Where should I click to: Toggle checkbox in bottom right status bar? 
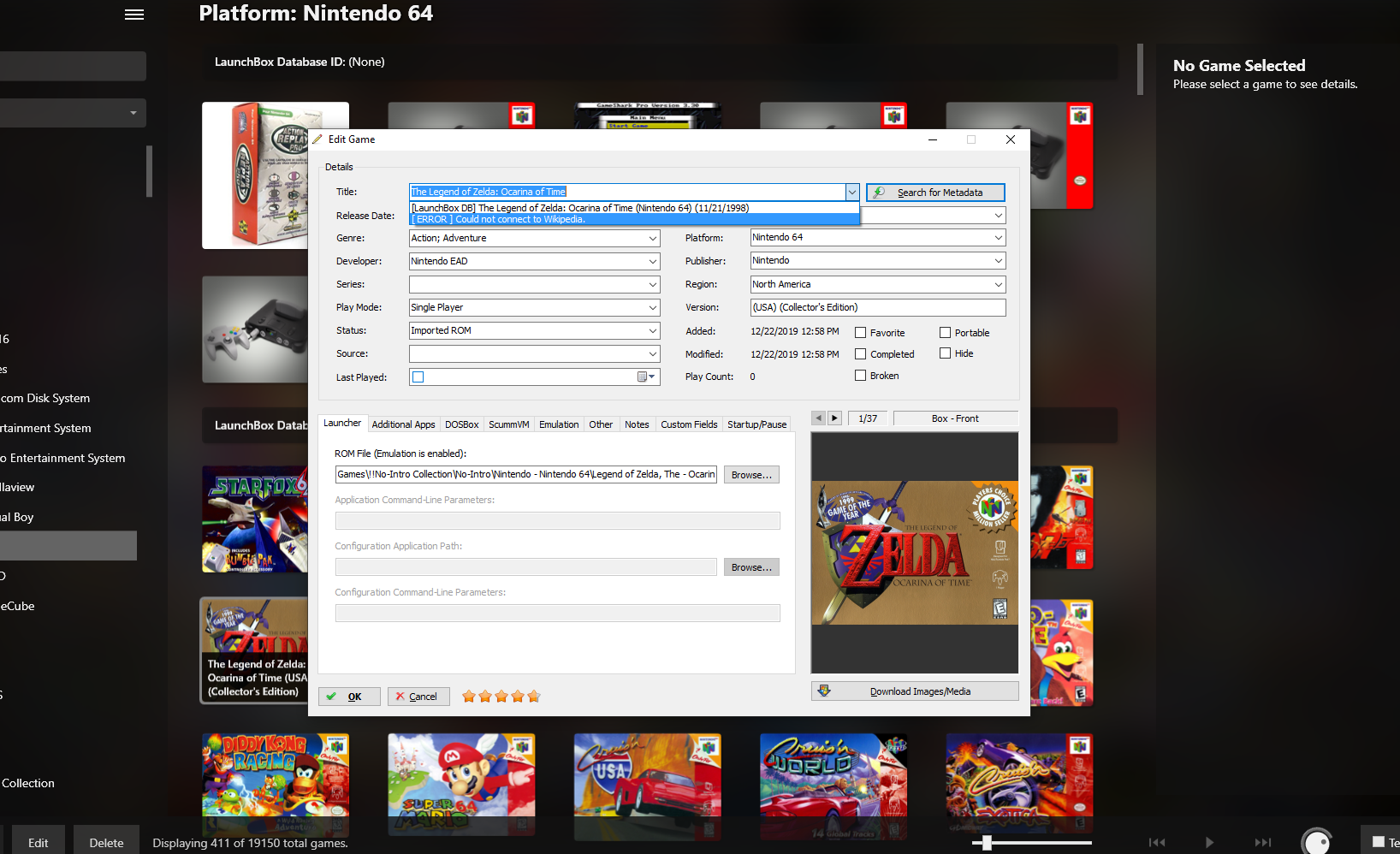pyautogui.click(x=1379, y=842)
